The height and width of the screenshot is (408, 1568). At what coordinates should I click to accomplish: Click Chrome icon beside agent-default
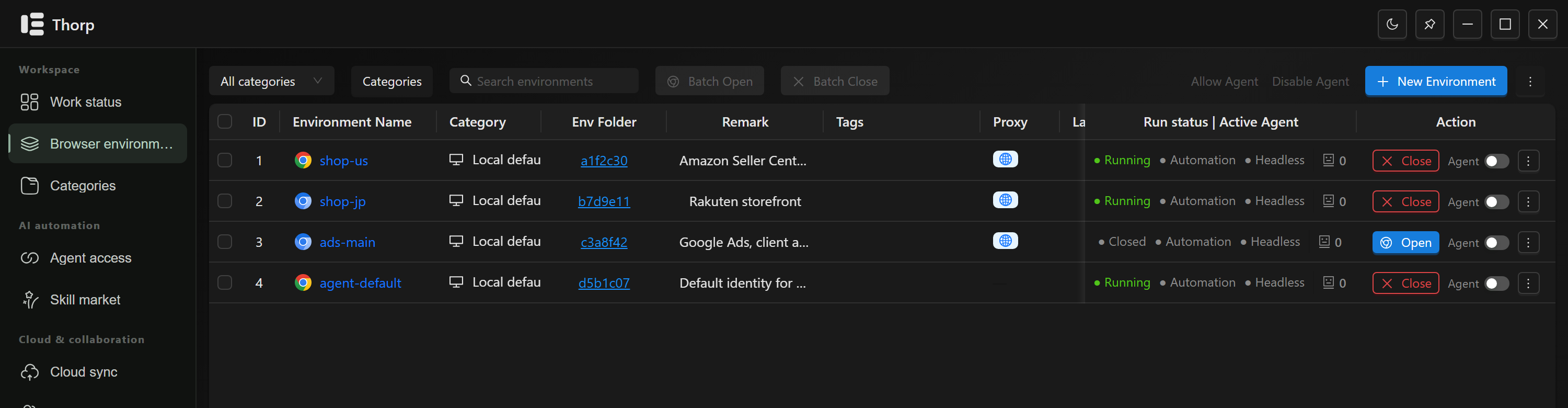[303, 282]
